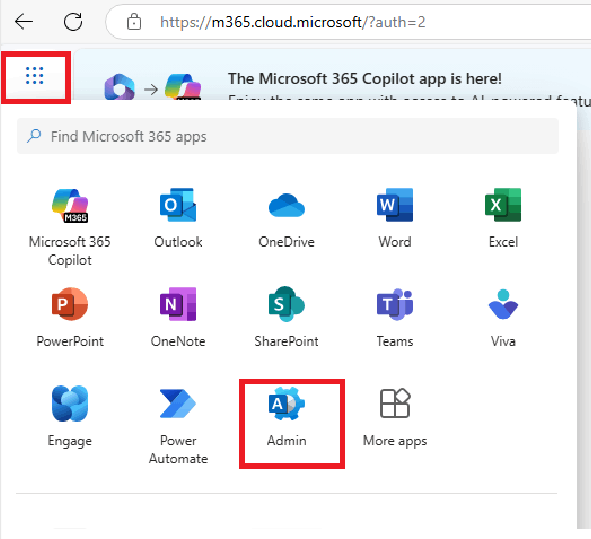Screen dimensions: 591x539
Task: Open the OneDrive cloud icon
Action: pos(286,205)
